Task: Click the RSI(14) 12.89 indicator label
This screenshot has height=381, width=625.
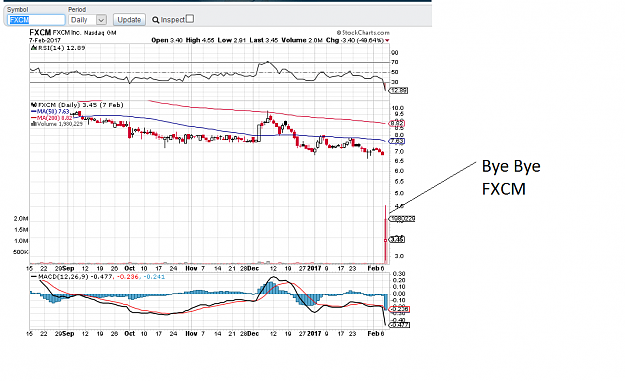Action: point(58,48)
